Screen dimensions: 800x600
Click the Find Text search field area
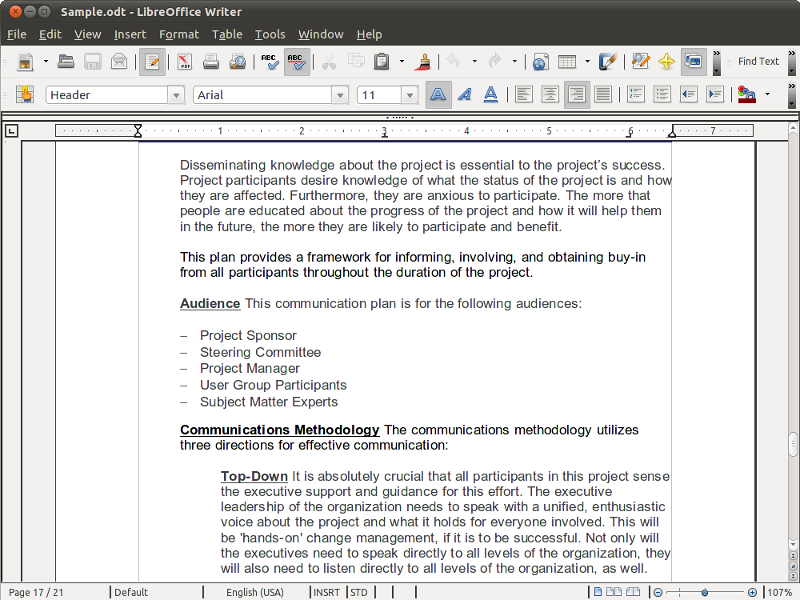(x=759, y=61)
